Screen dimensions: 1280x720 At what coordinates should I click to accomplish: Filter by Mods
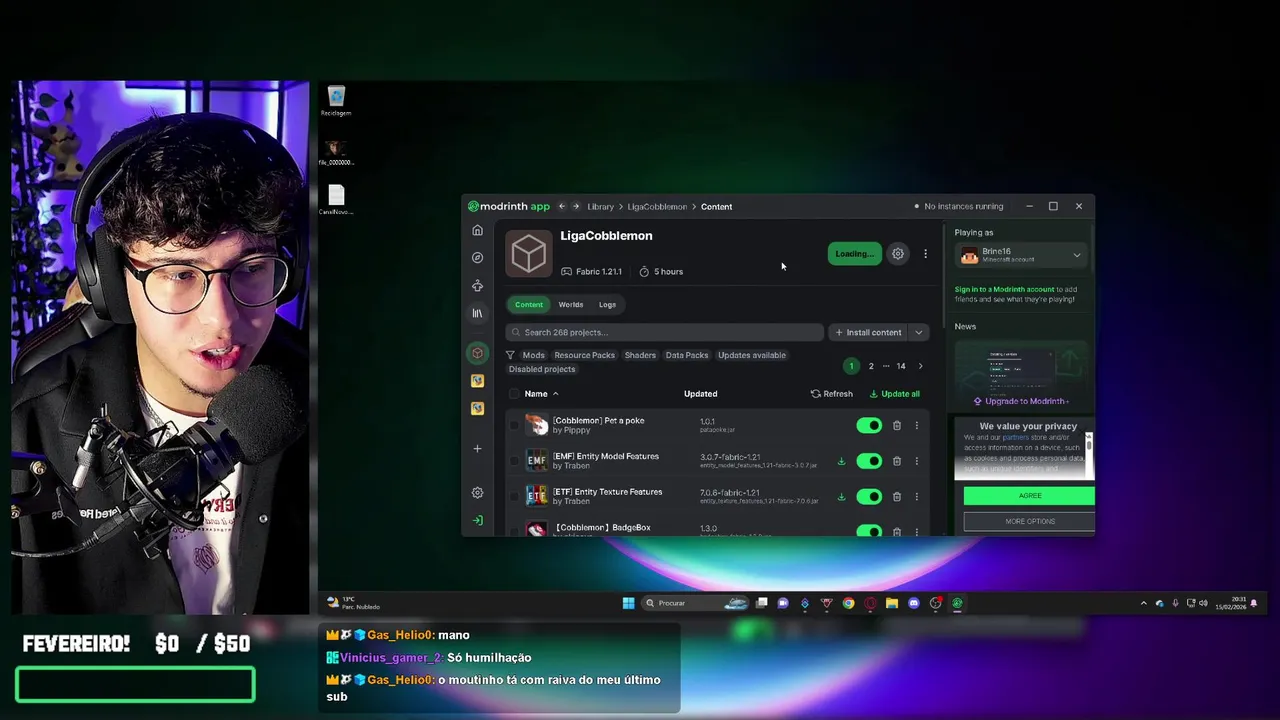[x=534, y=355]
